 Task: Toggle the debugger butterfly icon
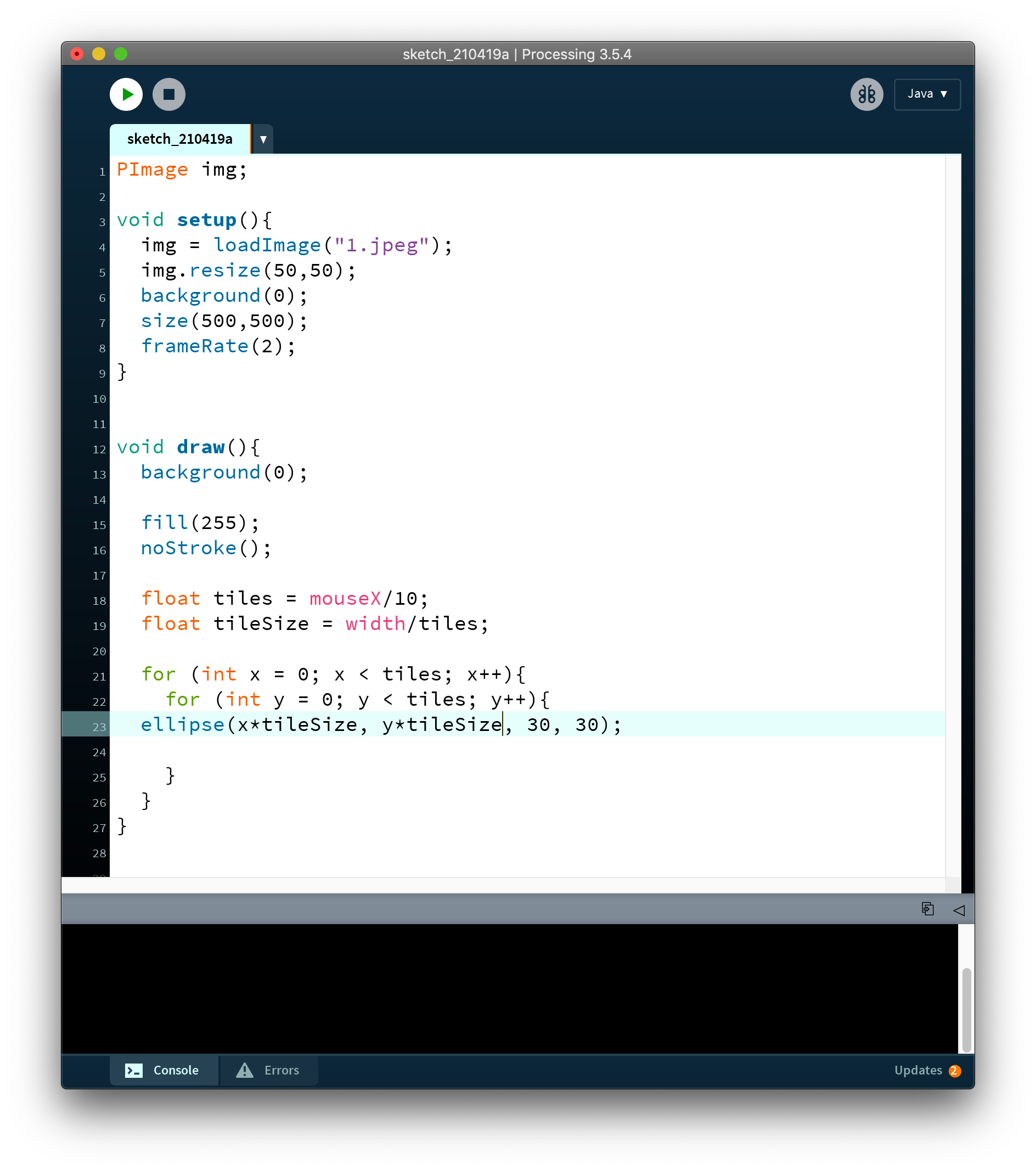(866, 94)
